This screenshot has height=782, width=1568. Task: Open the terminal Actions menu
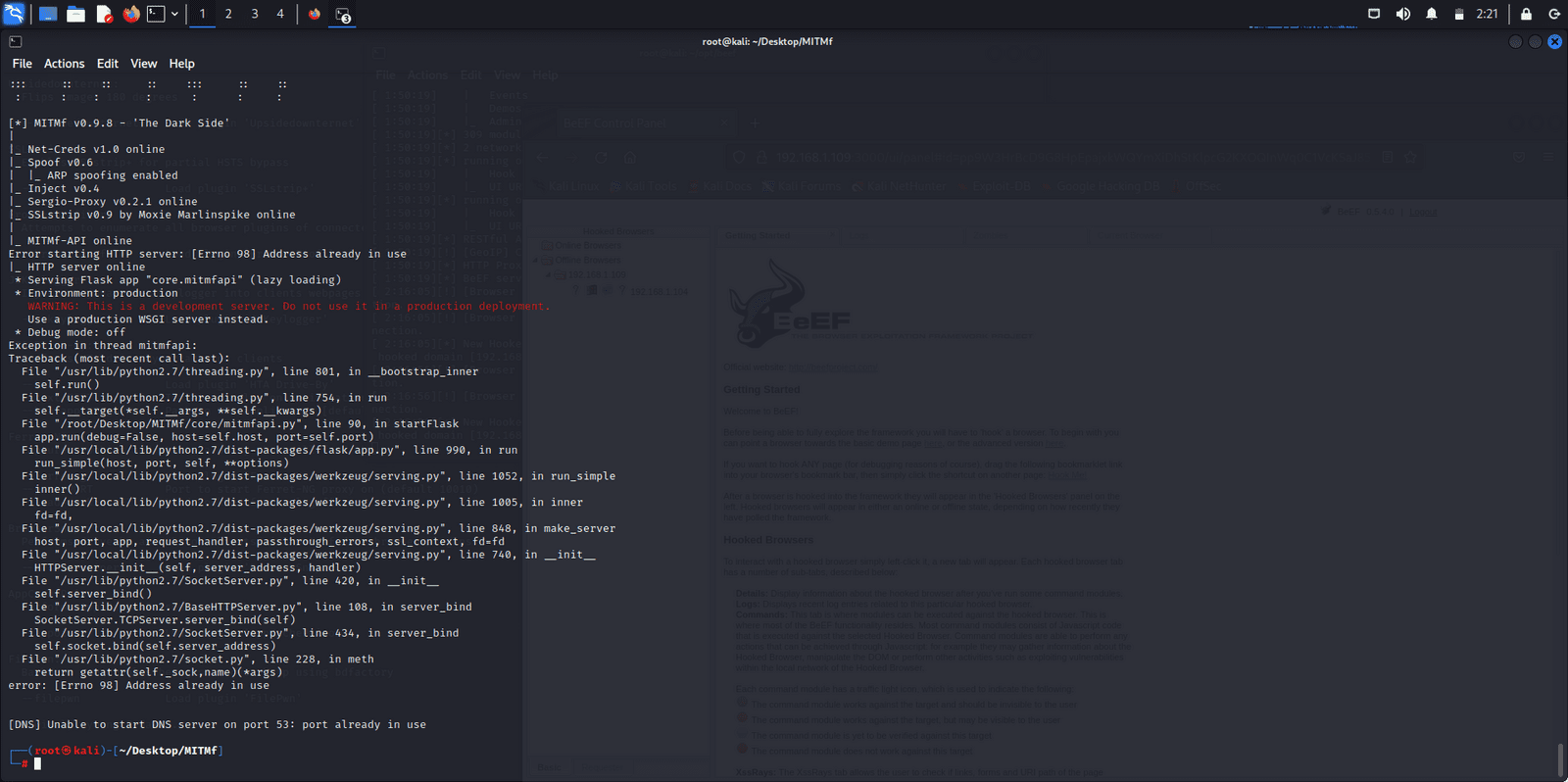[64, 64]
